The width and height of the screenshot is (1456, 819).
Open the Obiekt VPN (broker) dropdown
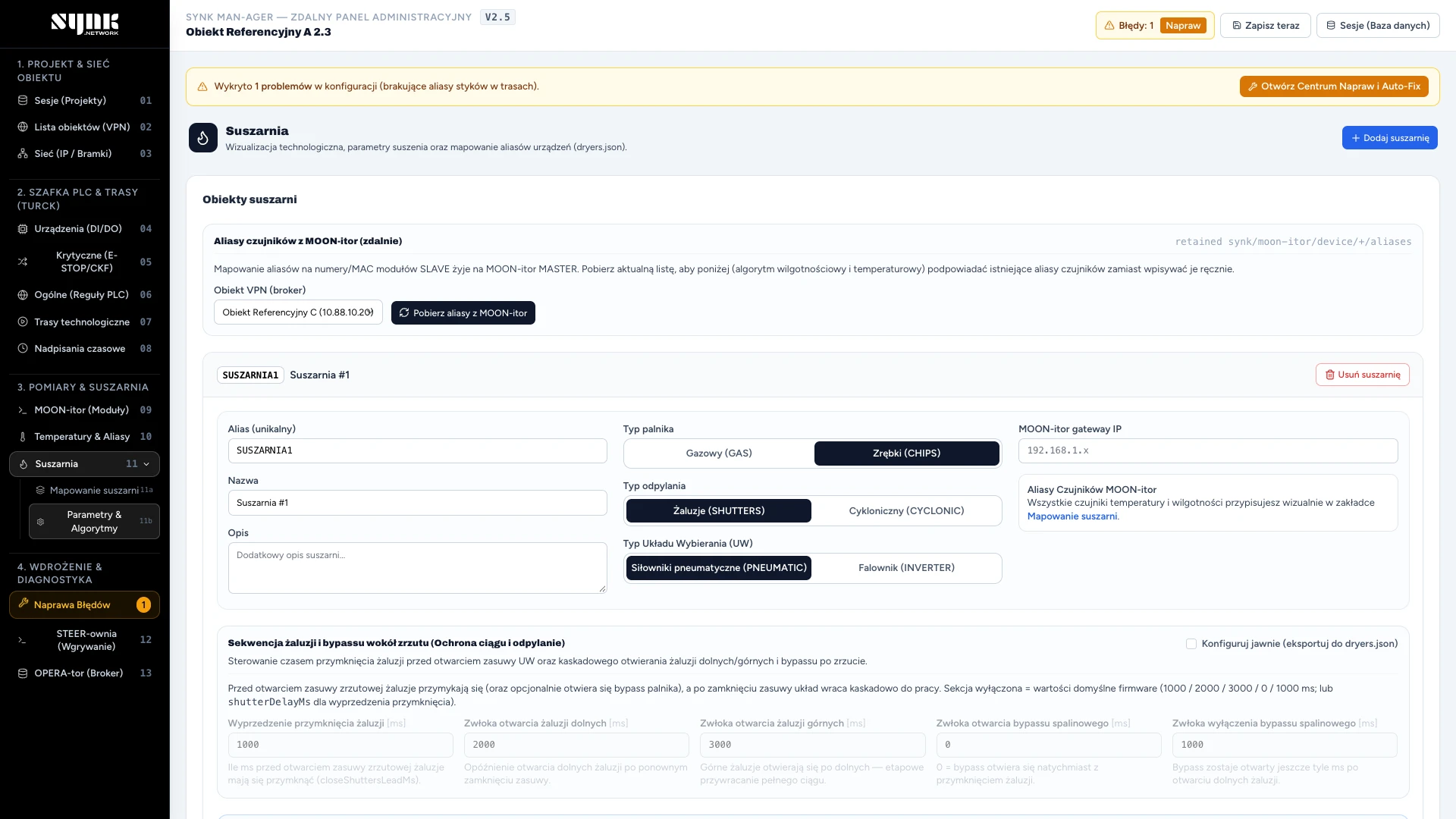pyautogui.click(x=298, y=312)
